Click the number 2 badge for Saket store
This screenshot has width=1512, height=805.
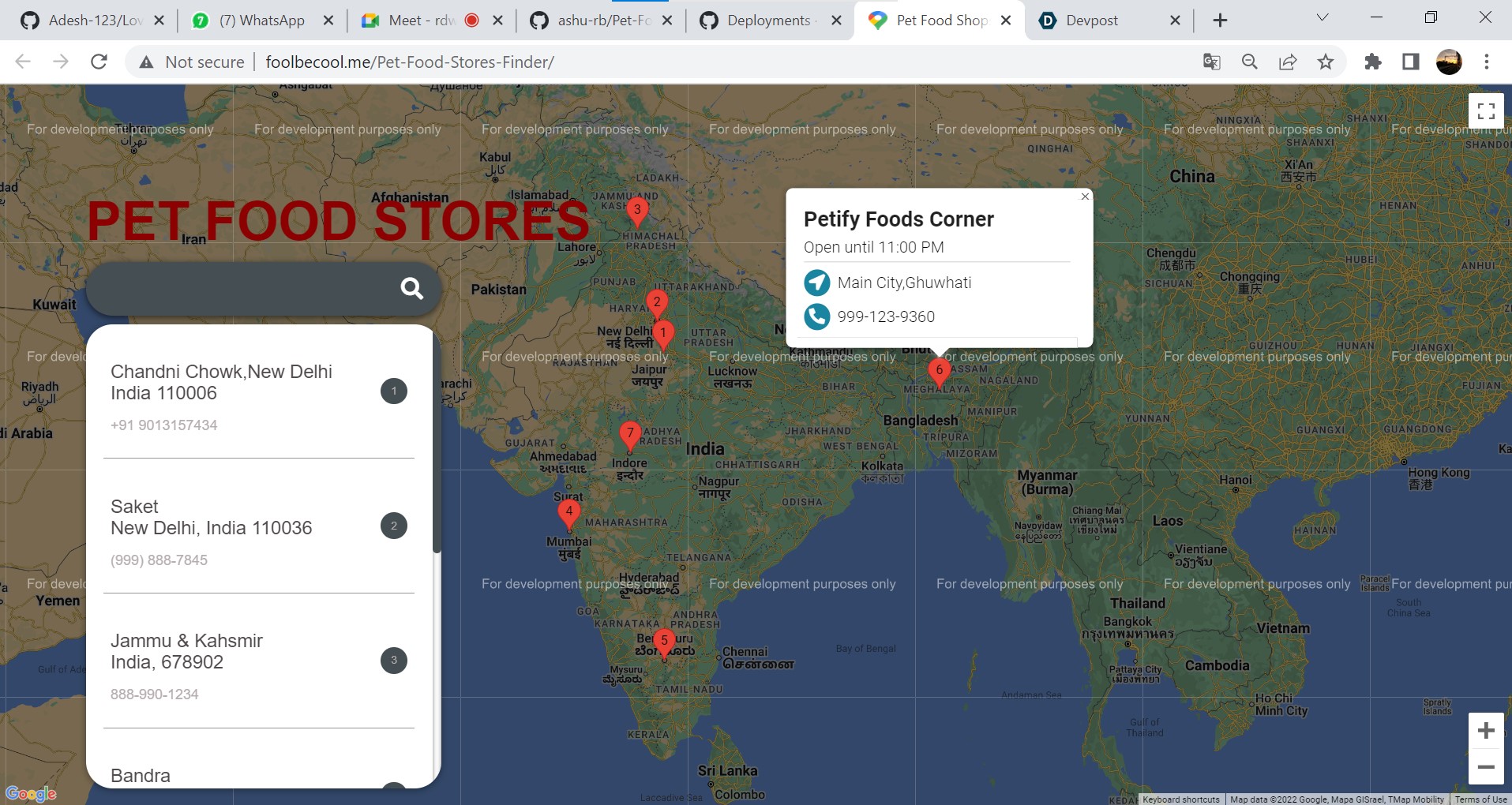(x=394, y=526)
